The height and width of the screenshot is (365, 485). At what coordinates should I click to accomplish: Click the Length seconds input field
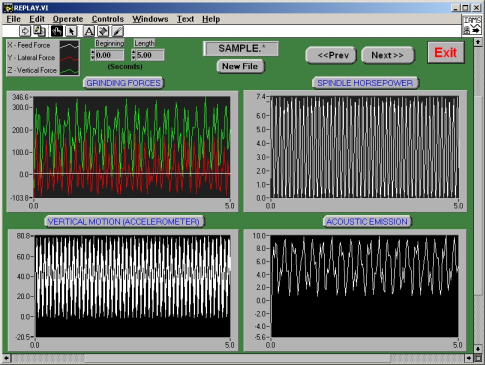pos(150,55)
